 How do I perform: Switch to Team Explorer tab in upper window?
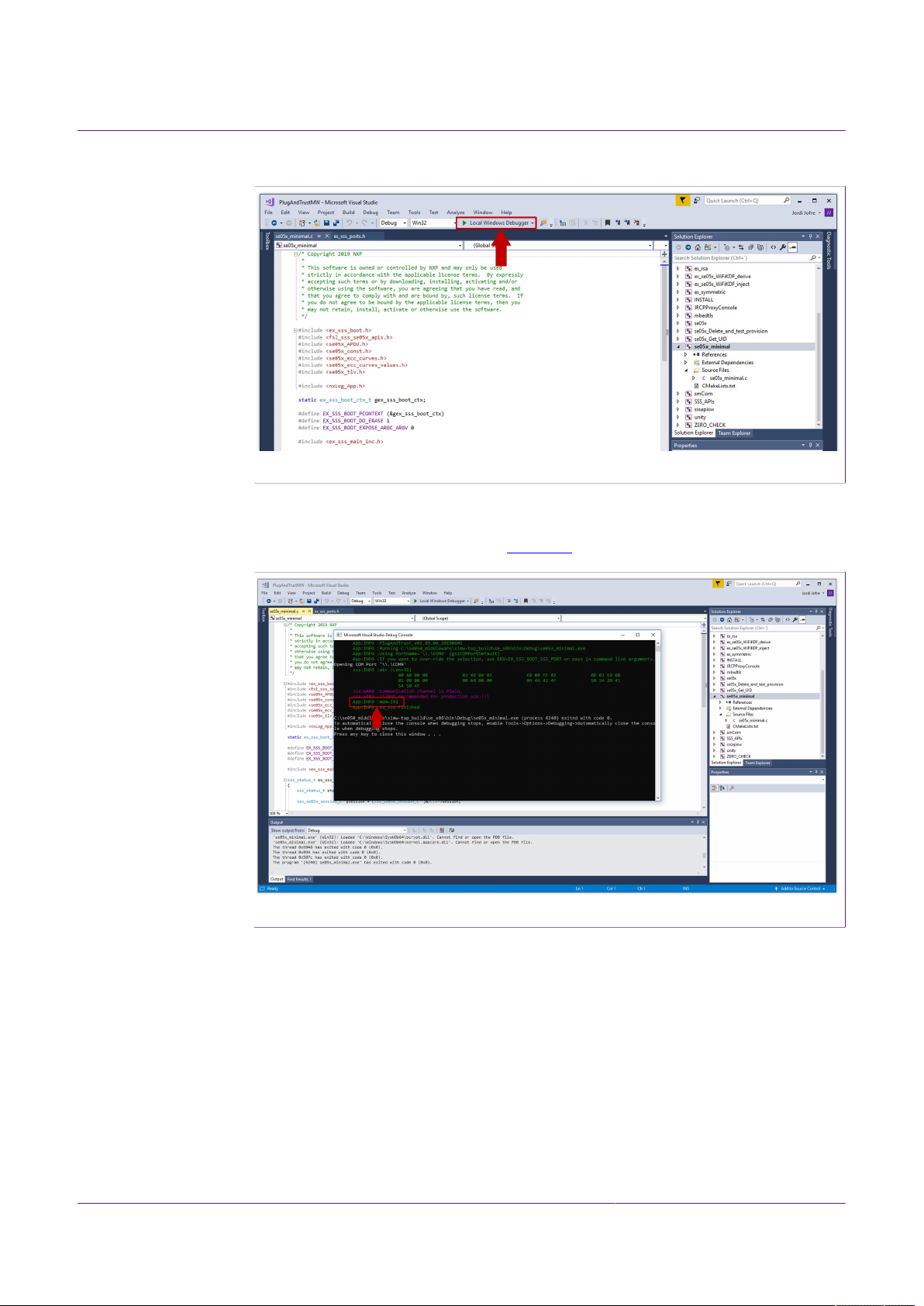click(734, 432)
